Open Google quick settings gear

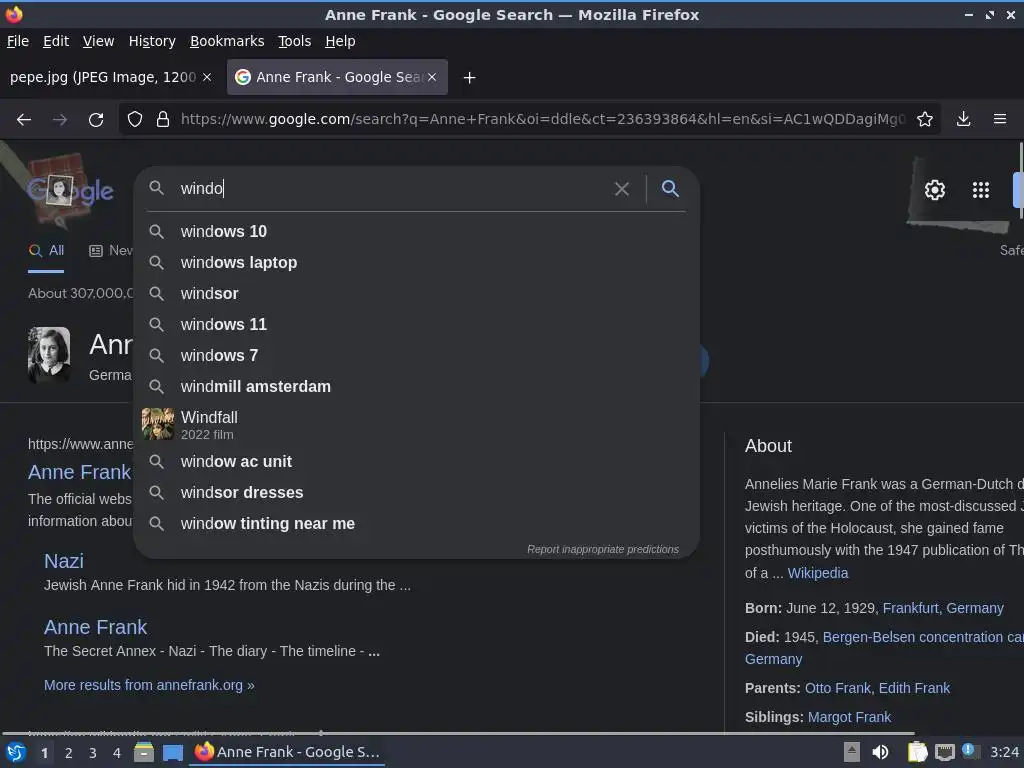pos(935,190)
